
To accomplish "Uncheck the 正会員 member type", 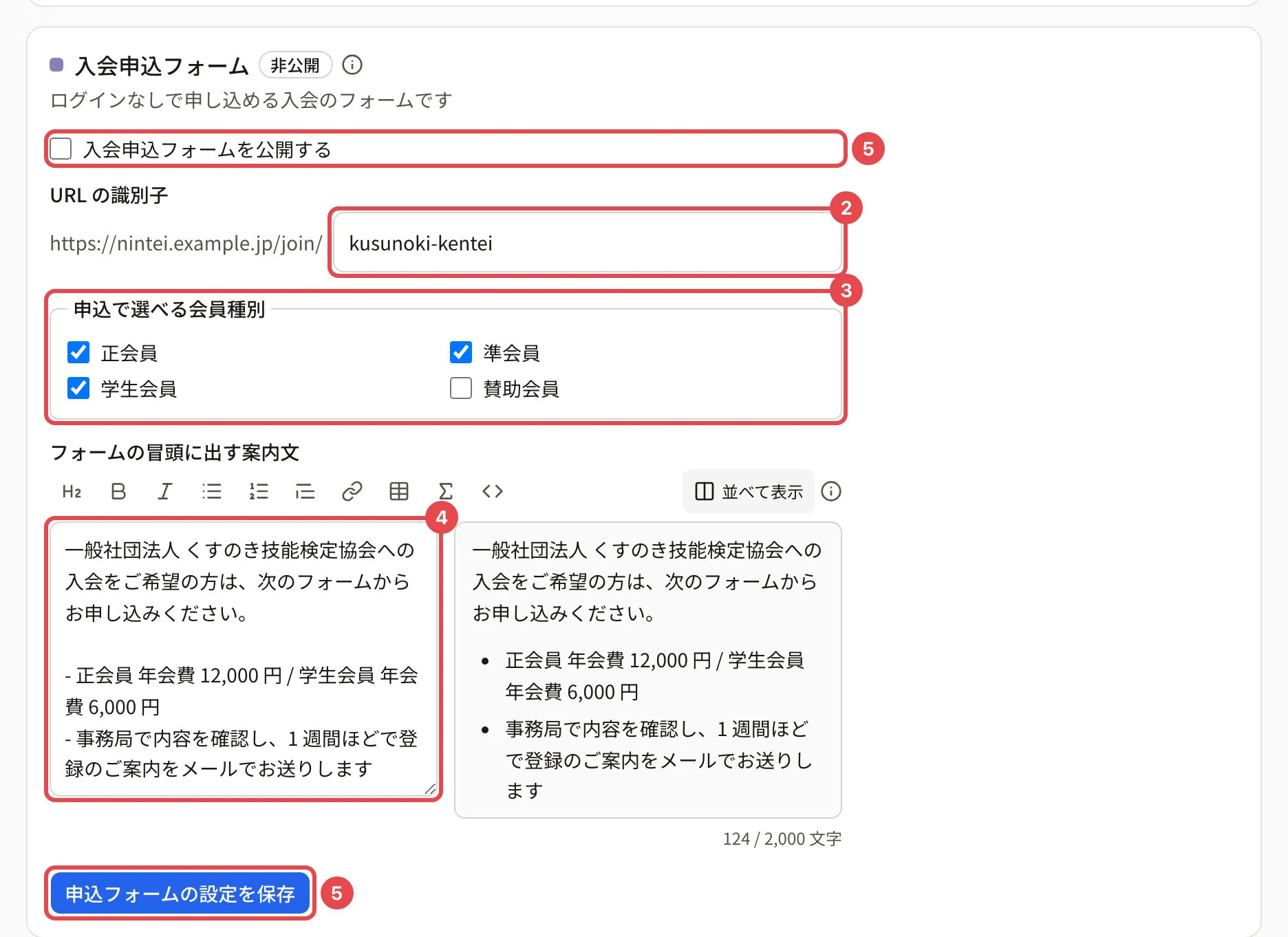I will (78, 352).
